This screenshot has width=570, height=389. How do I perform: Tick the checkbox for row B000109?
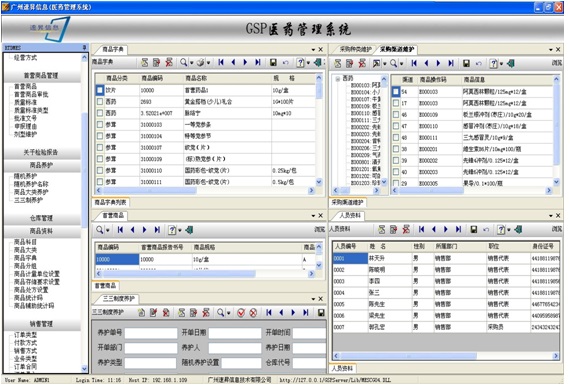[x=396, y=115]
